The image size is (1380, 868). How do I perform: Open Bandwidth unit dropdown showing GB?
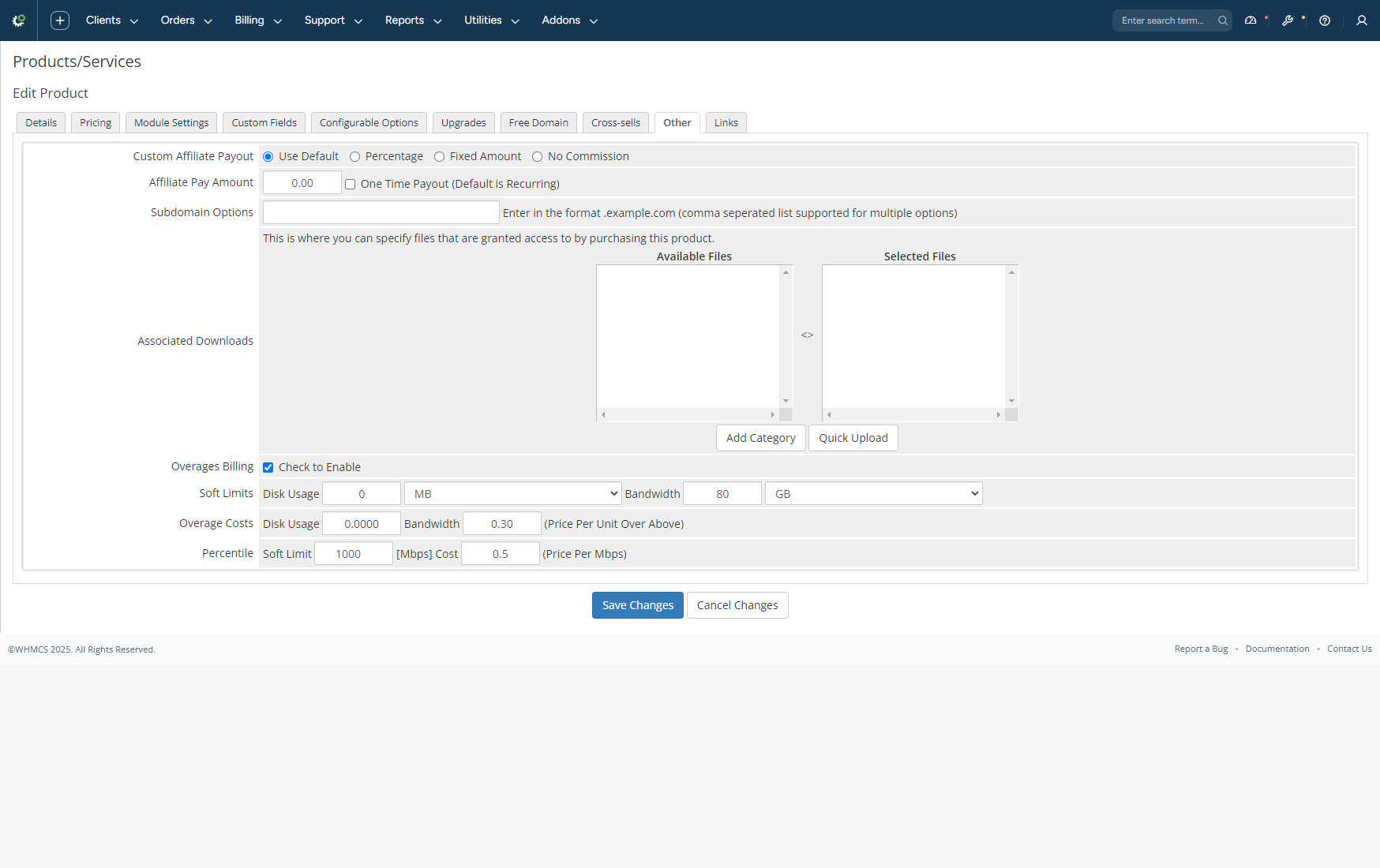pyautogui.click(x=874, y=494)
